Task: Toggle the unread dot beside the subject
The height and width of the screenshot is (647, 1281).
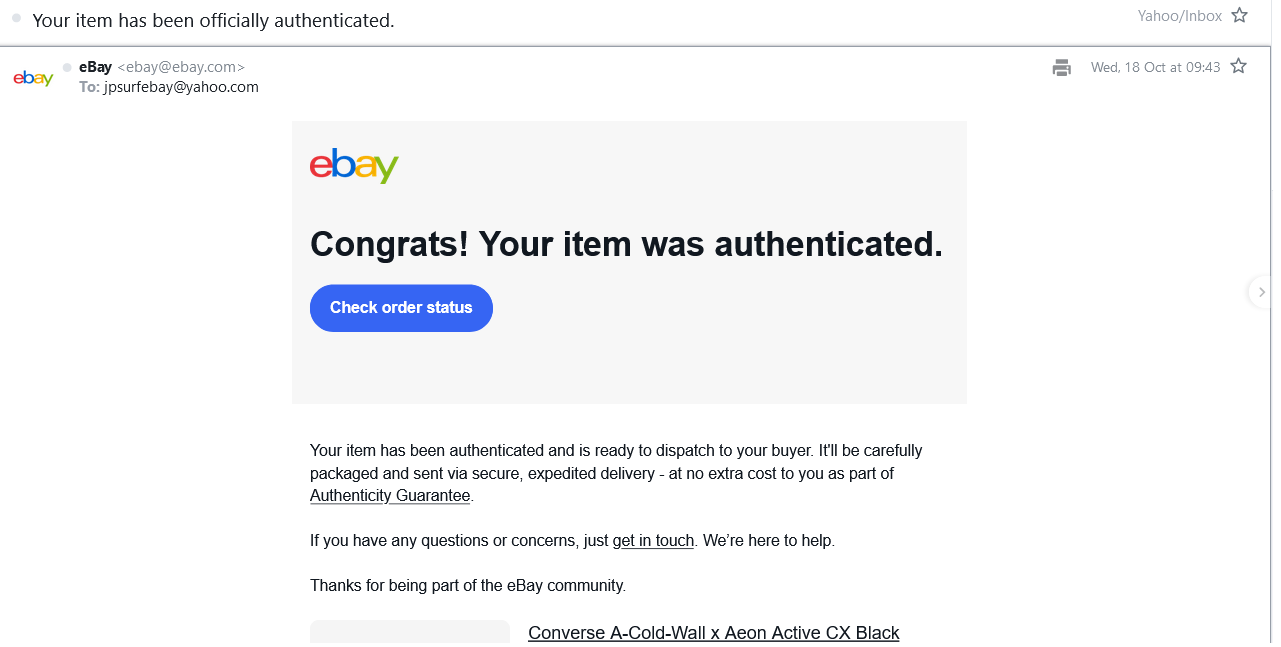Action: (17, 18)
